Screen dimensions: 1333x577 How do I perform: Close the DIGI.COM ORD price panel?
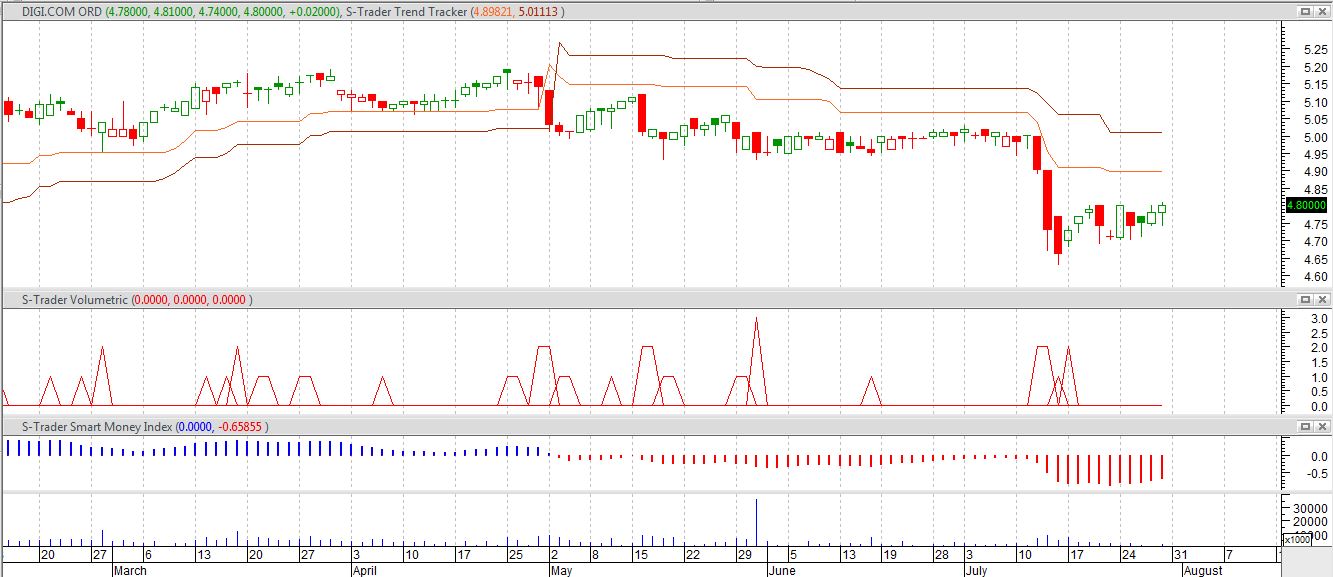1321,11
